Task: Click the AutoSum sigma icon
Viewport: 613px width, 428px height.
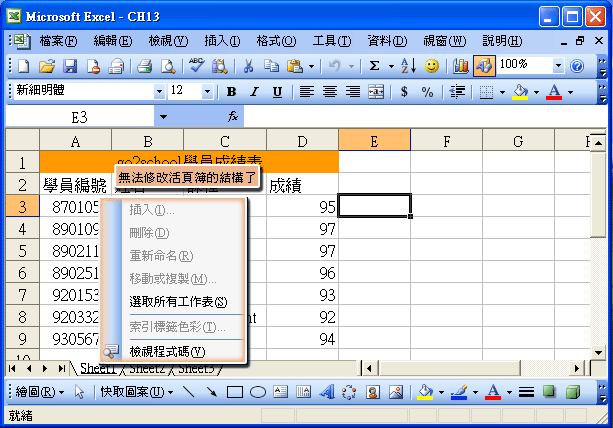Action: point(374,66)
